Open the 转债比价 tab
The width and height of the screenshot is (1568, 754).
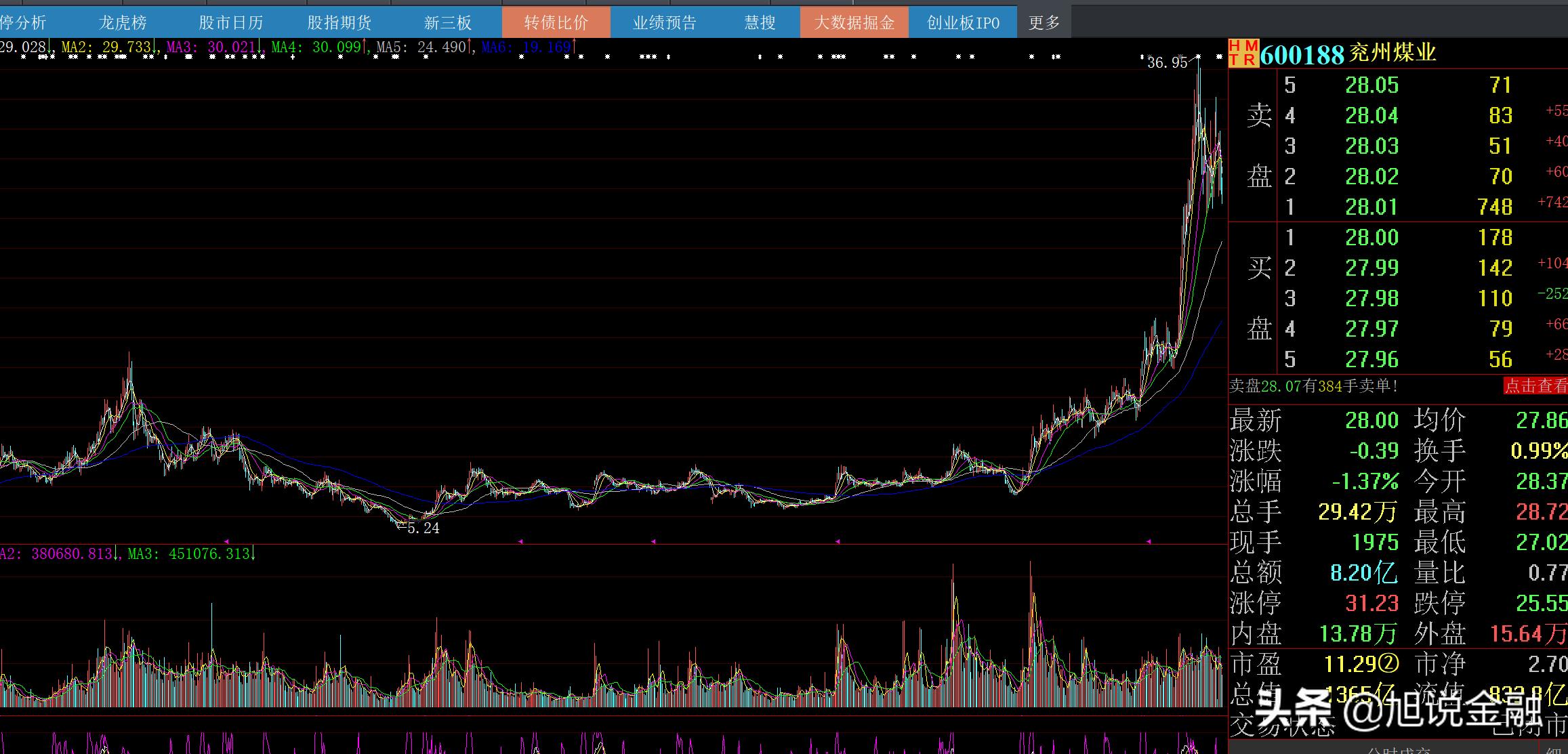pyautogui.click(x=556, y=23)
